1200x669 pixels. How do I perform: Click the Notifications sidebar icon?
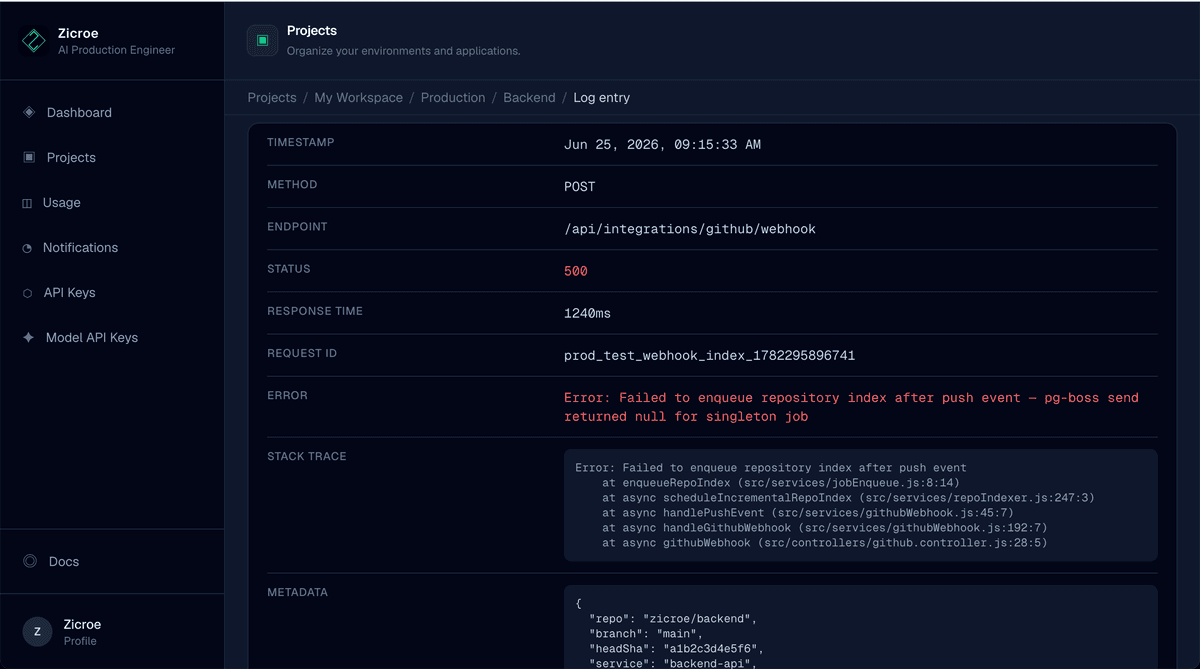pyautogui.click(x=27, y=248)
